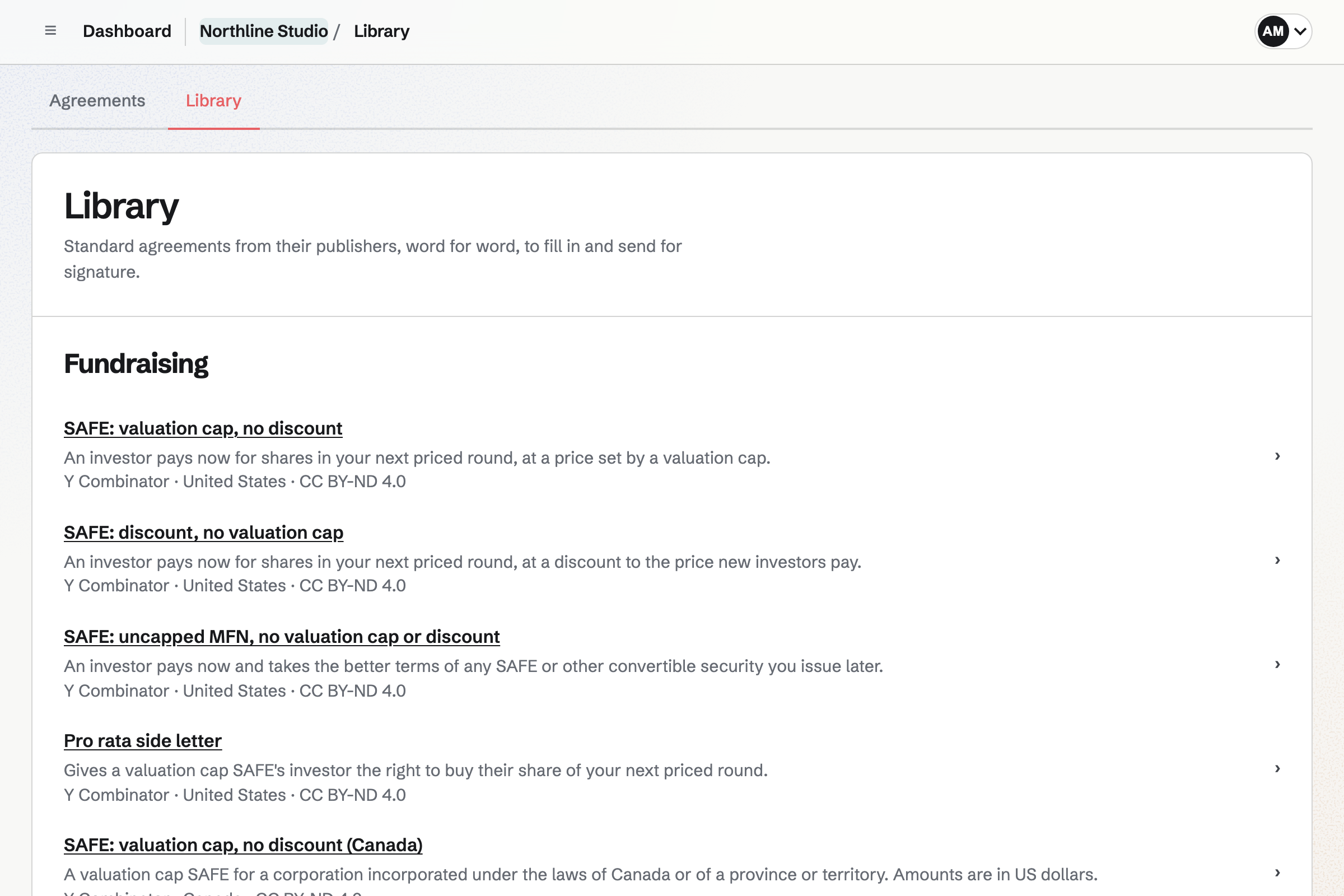1344x896 pixels.
Task: Click chevron for the Canada SAFE row
Action: coord(1277,872)
